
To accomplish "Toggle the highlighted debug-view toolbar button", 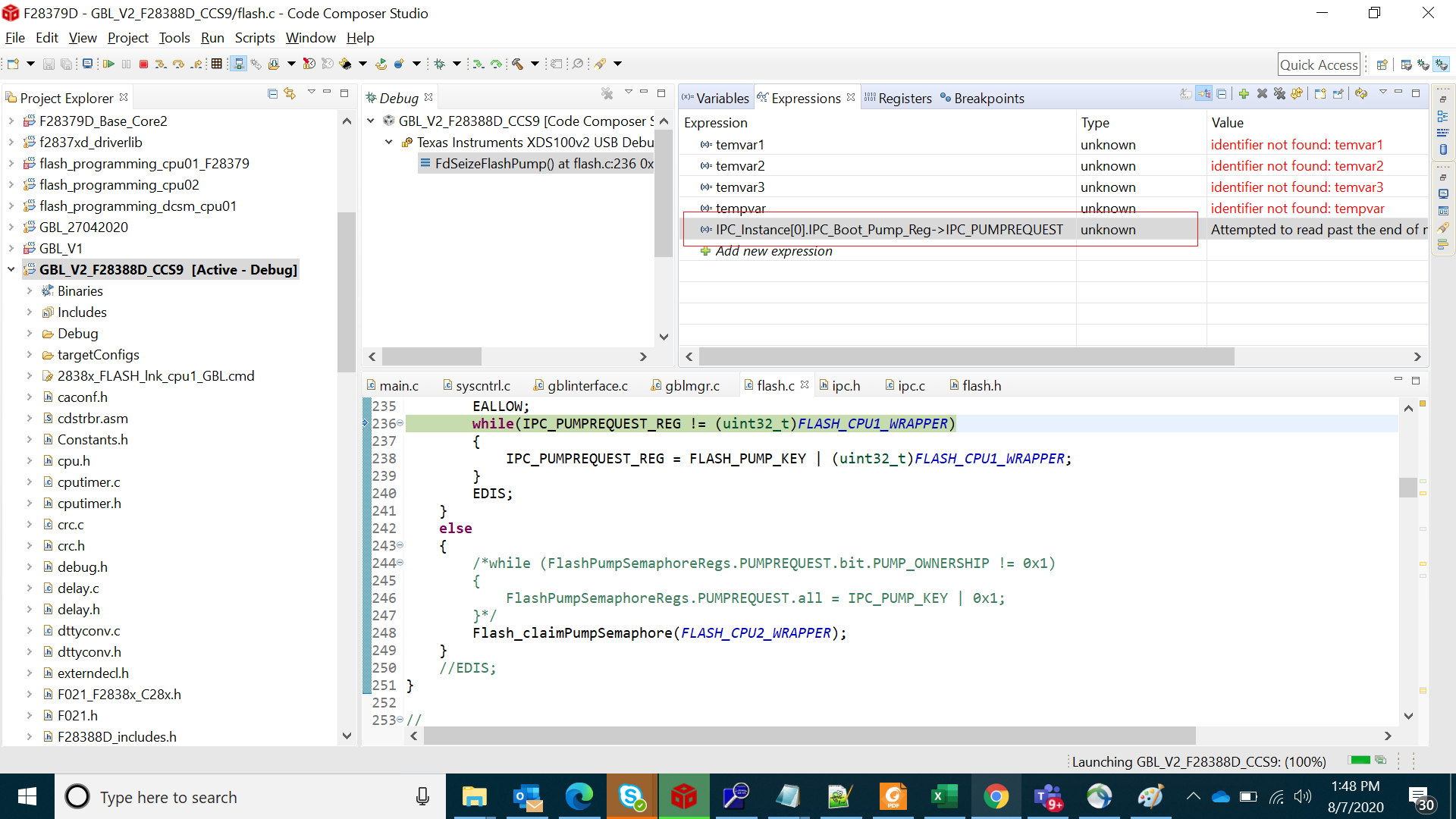I will [x=238, y=64].
